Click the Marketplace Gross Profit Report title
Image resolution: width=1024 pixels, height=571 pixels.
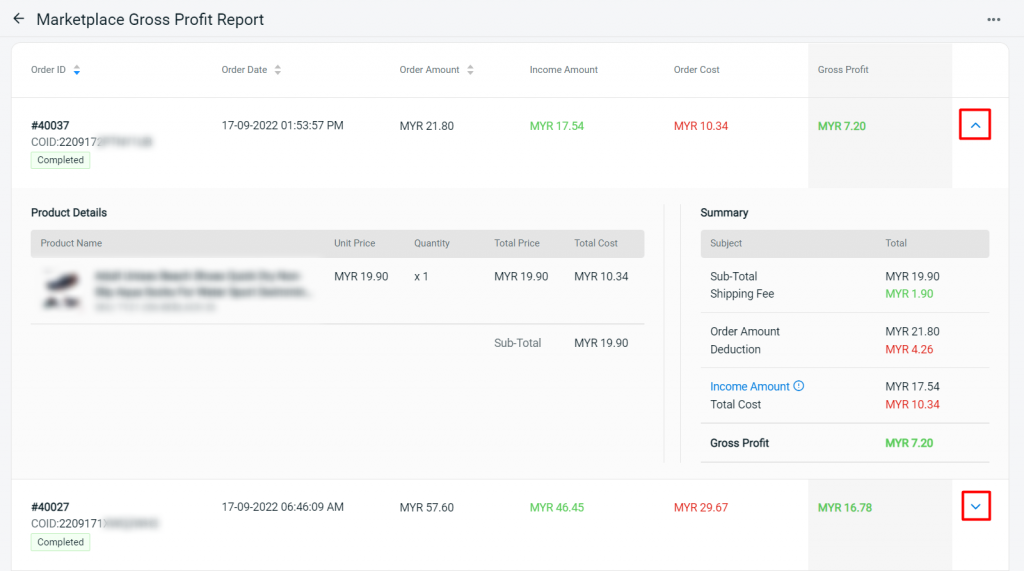(150, 19)
